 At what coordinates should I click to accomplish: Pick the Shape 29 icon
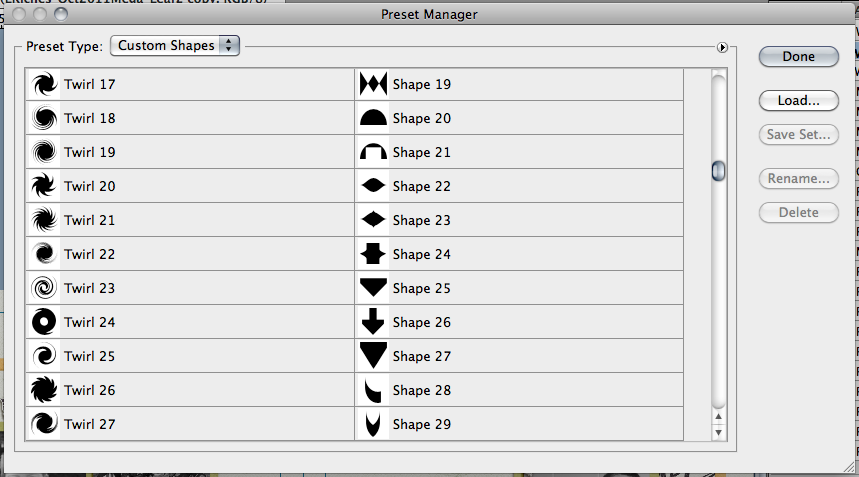373,424
